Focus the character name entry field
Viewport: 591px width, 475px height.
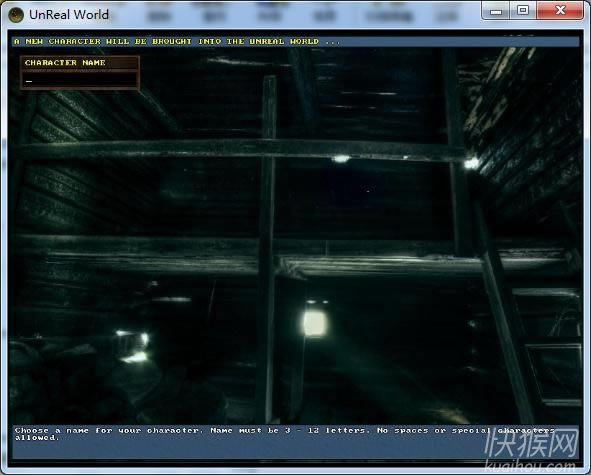pos(80,80)
